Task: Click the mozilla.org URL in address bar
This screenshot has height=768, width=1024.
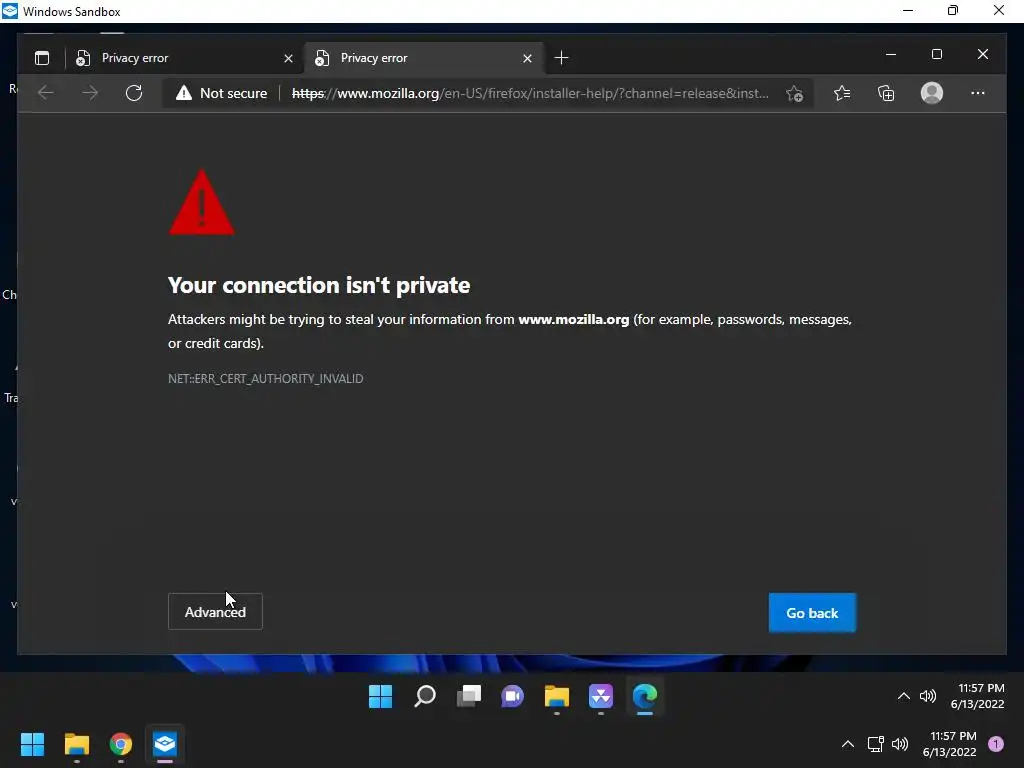Action: [530, 93]
